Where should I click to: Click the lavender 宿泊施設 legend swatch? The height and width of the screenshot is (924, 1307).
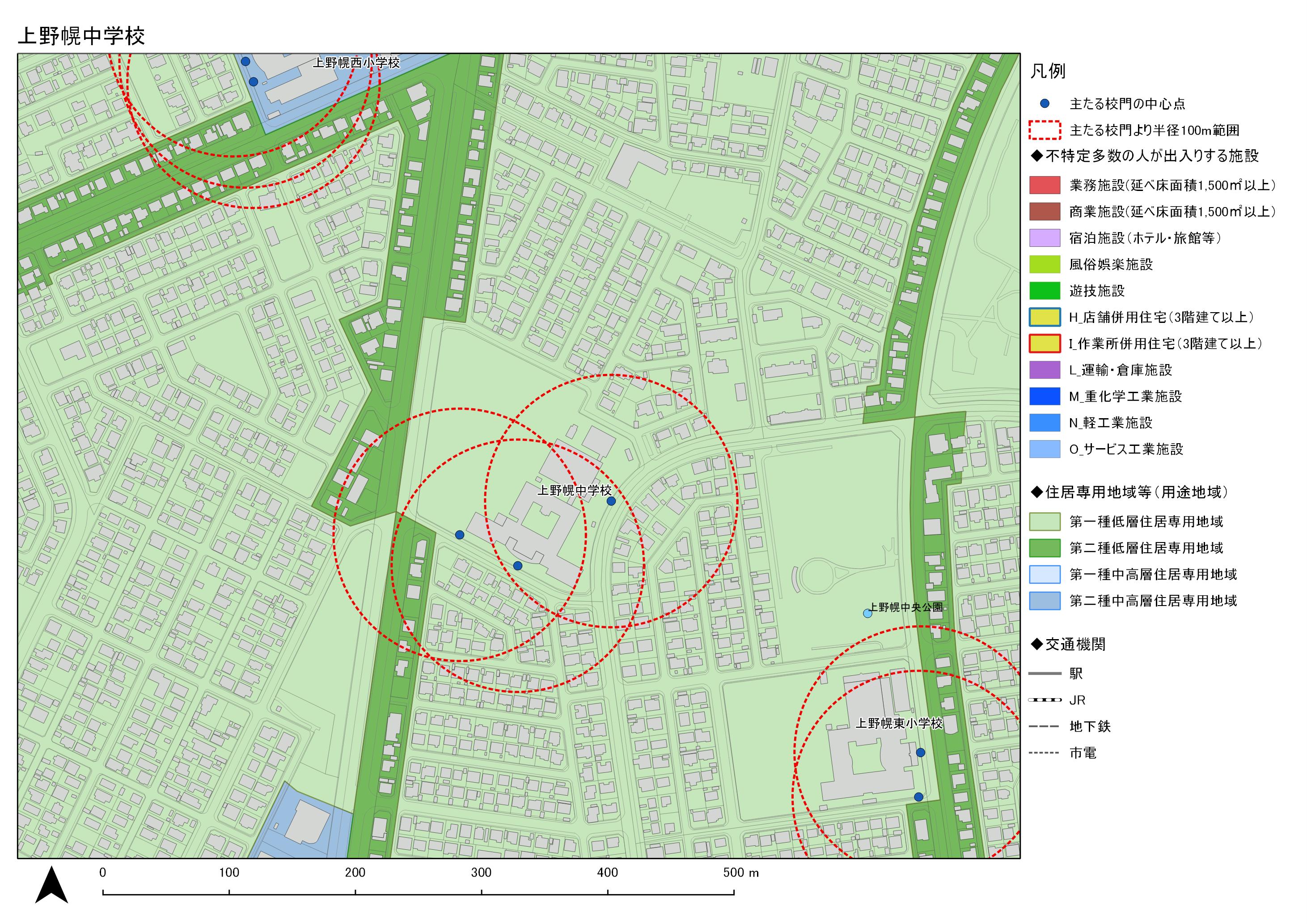[1044, 238]
